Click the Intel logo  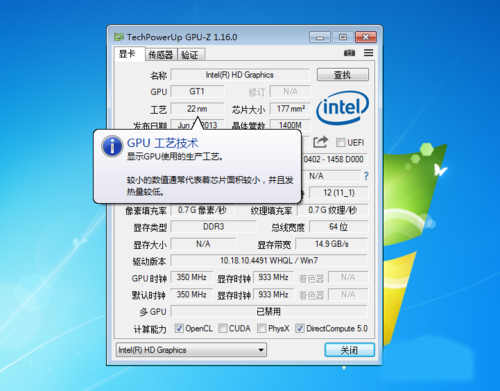point(342,107)
